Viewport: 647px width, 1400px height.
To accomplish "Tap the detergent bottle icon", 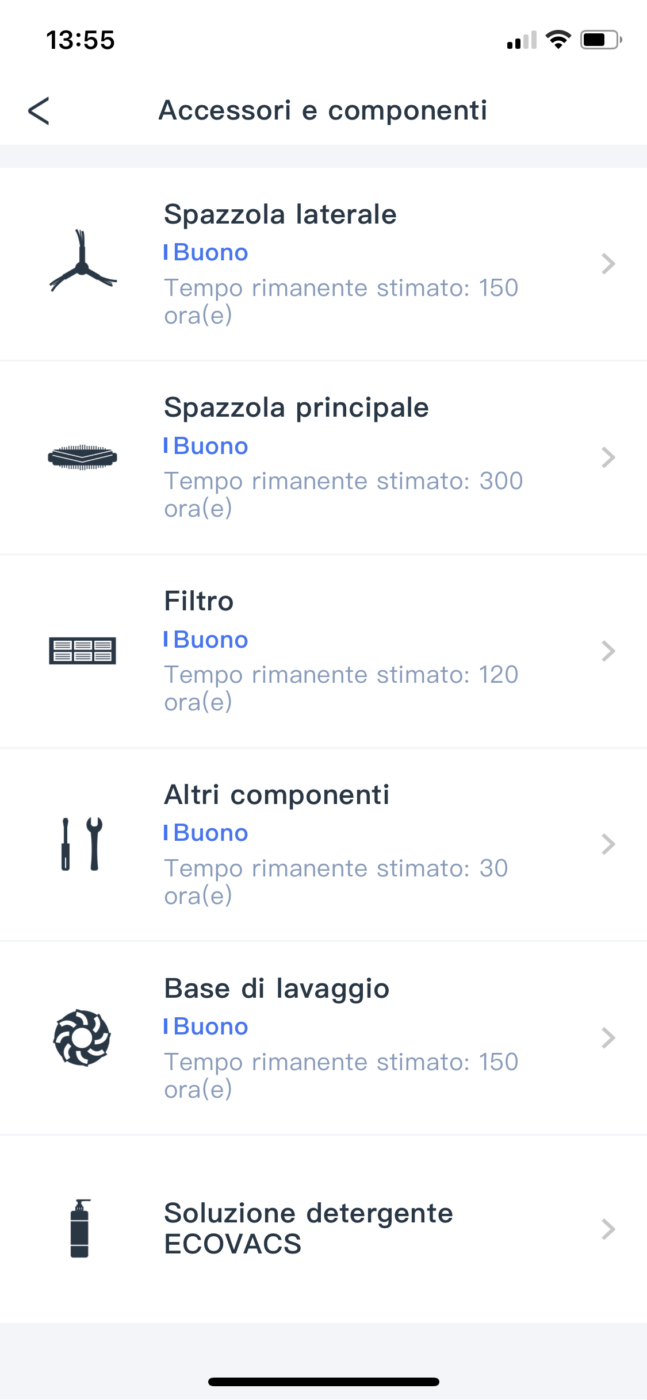I will [80, 1228].
